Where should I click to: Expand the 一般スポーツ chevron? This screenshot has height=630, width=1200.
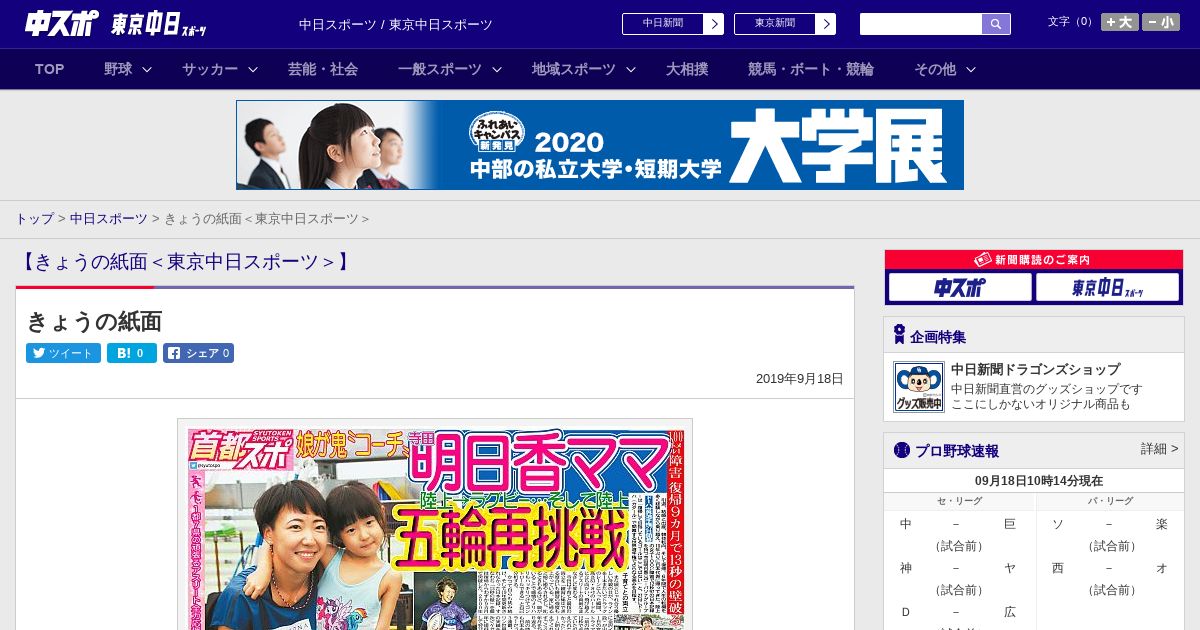(497, 69)
